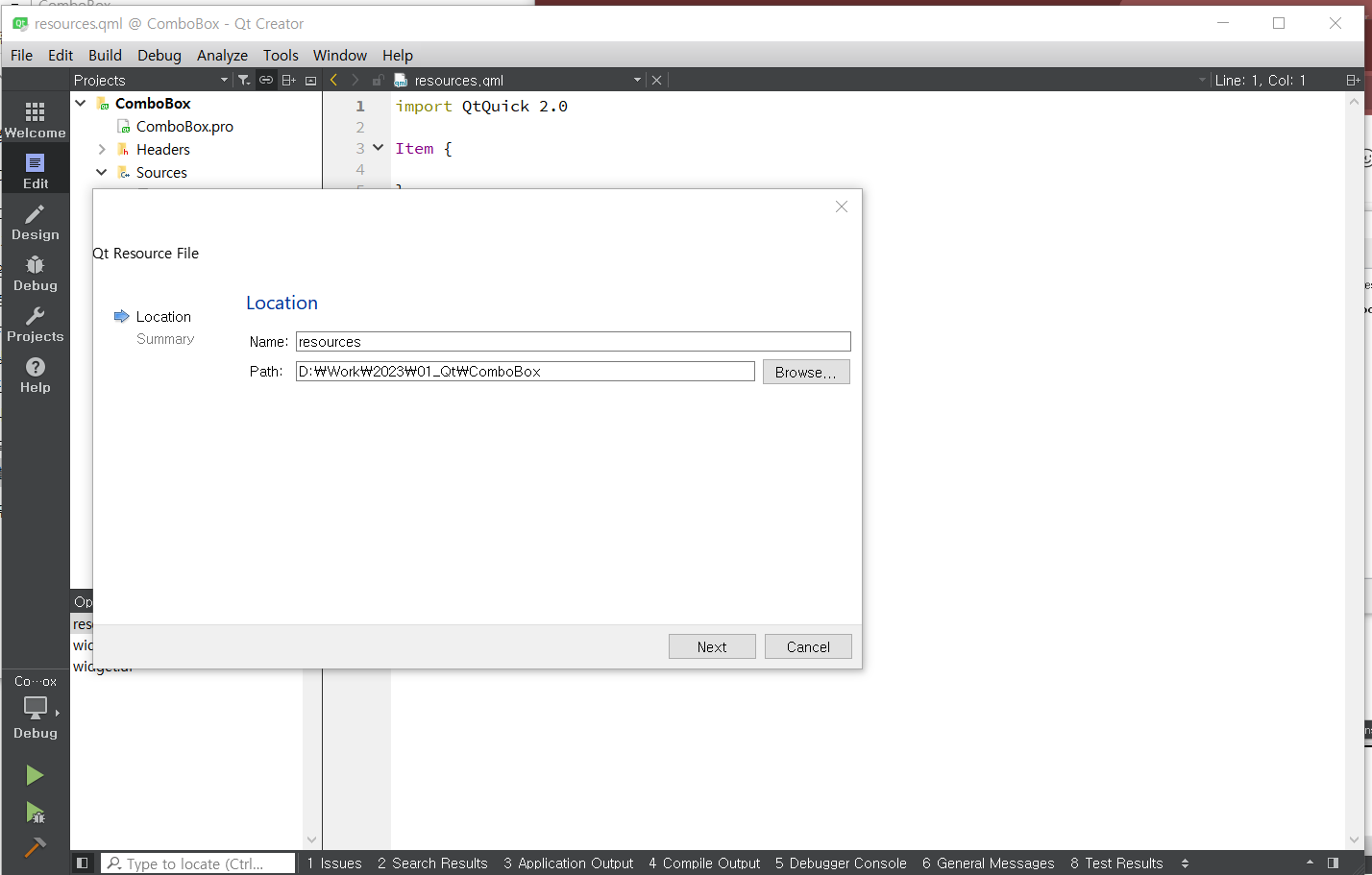Image resolution: width=1372 pixels, height=875 pixels.
Task: Collapse the Sources folder
Action: point(102,172)
